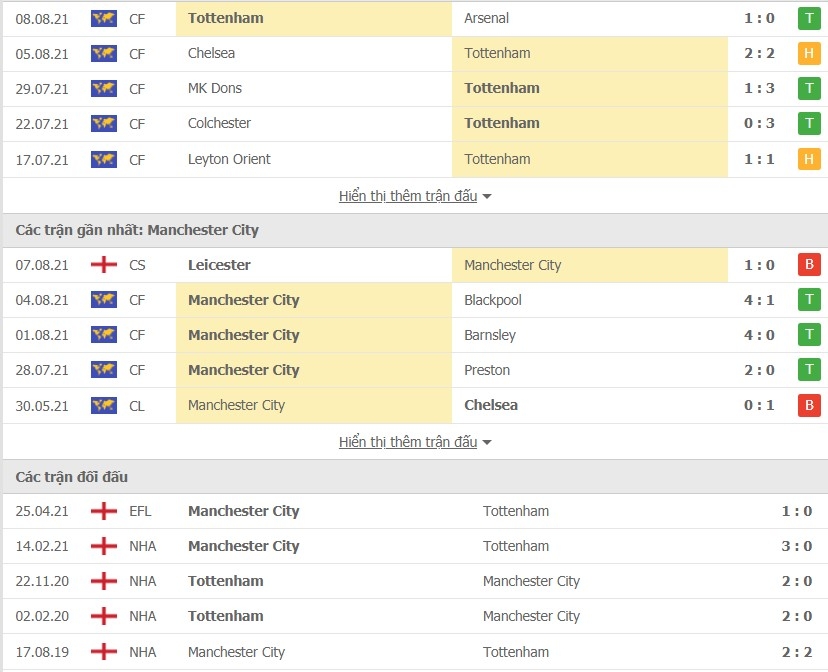
Task: Click England flag icon for 25.04.21 EFL match
Action: (104, 511)
